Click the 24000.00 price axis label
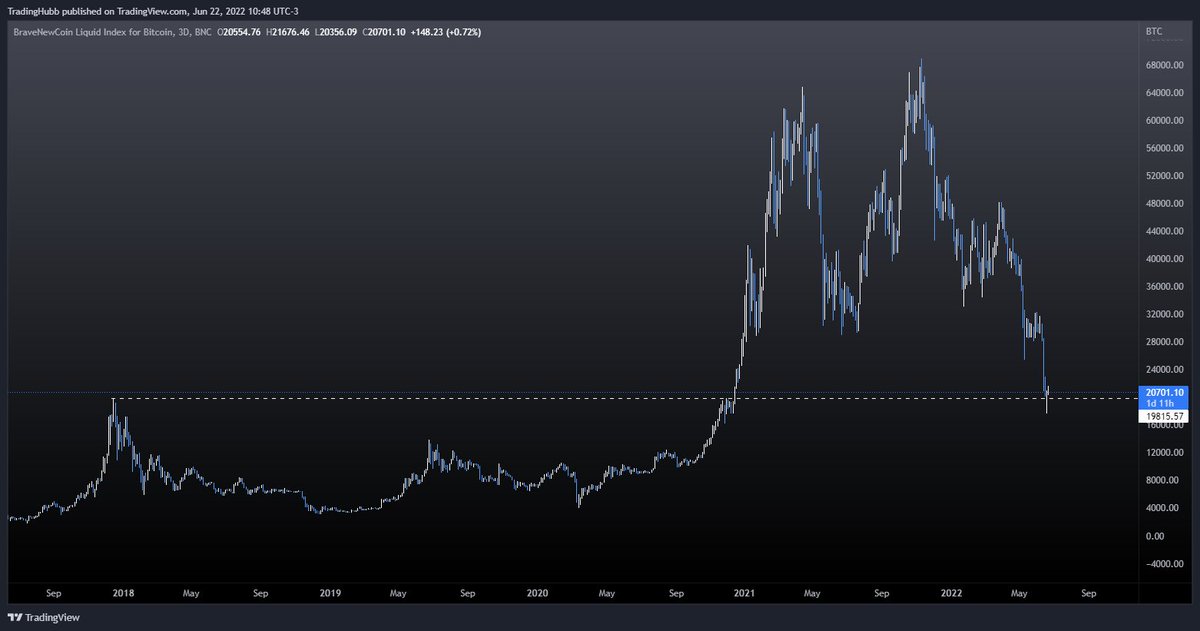1200x631 pixels. point(1165,369)
